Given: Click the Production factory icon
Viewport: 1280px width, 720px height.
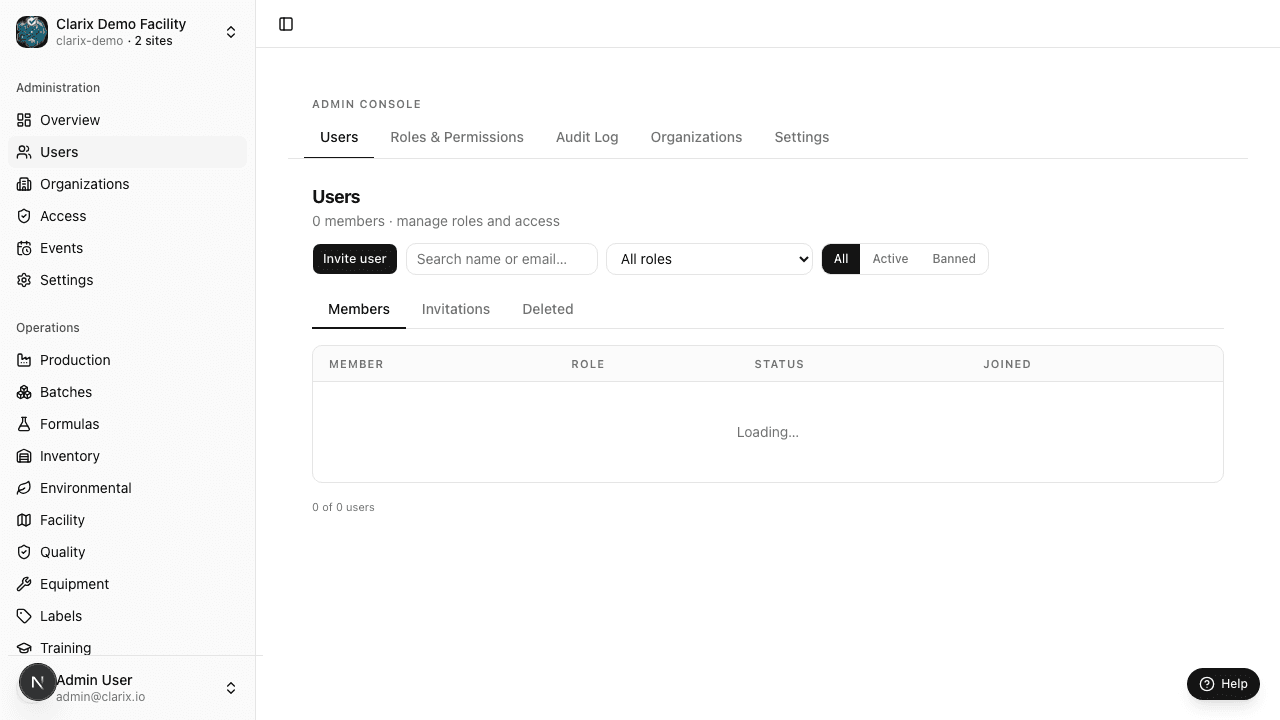Looking at the screenshot, I should pos(24,360).
